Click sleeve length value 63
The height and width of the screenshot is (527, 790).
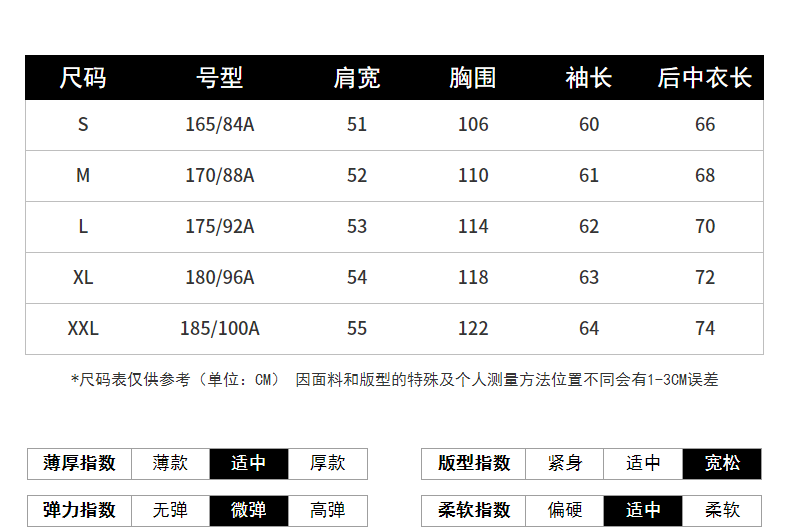tap(588, 277)
